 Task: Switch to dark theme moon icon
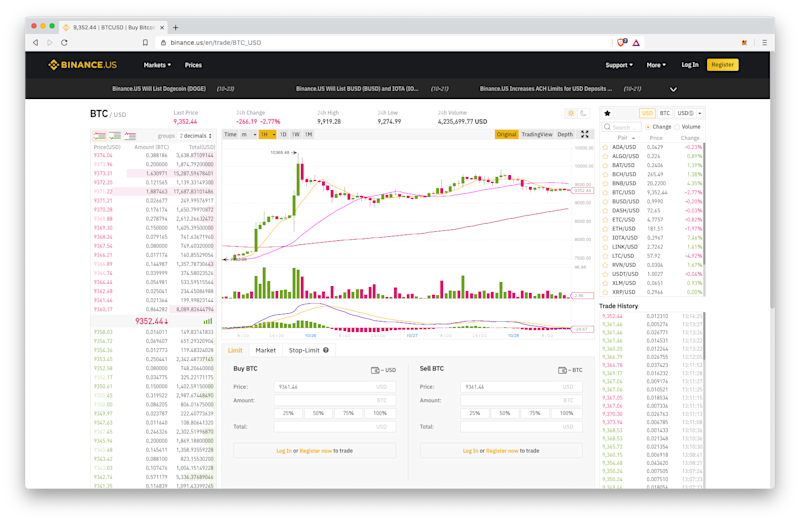pos(583,113)
